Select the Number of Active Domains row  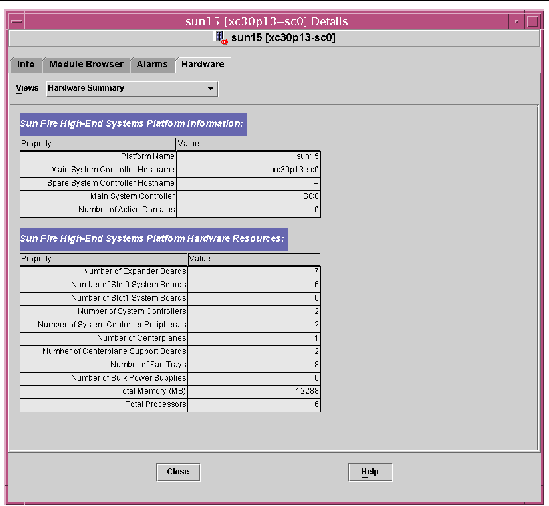pyautogui.click(x=170, y=209)
